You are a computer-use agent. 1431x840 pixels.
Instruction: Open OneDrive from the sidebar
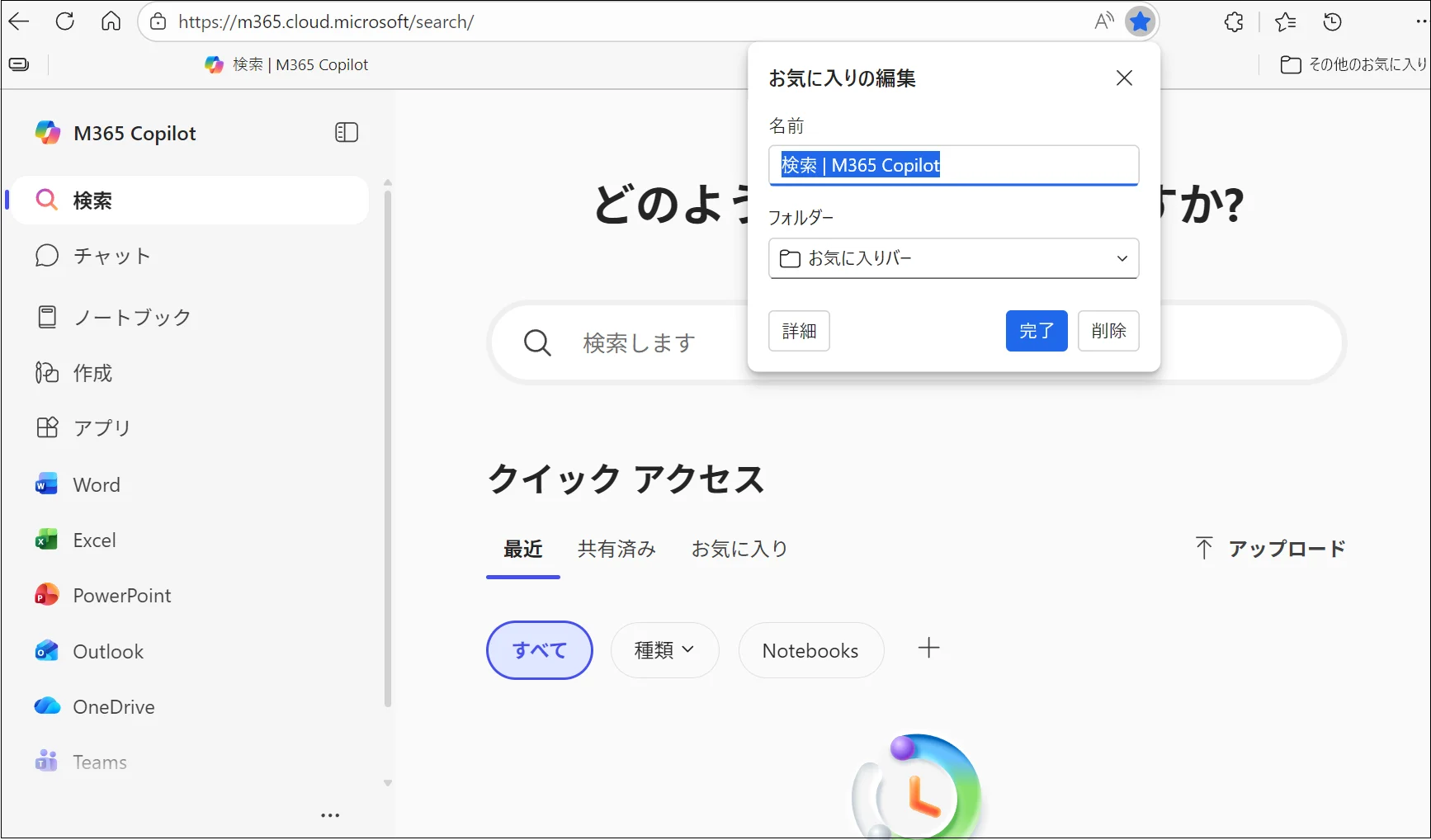[x=113, y=707]
